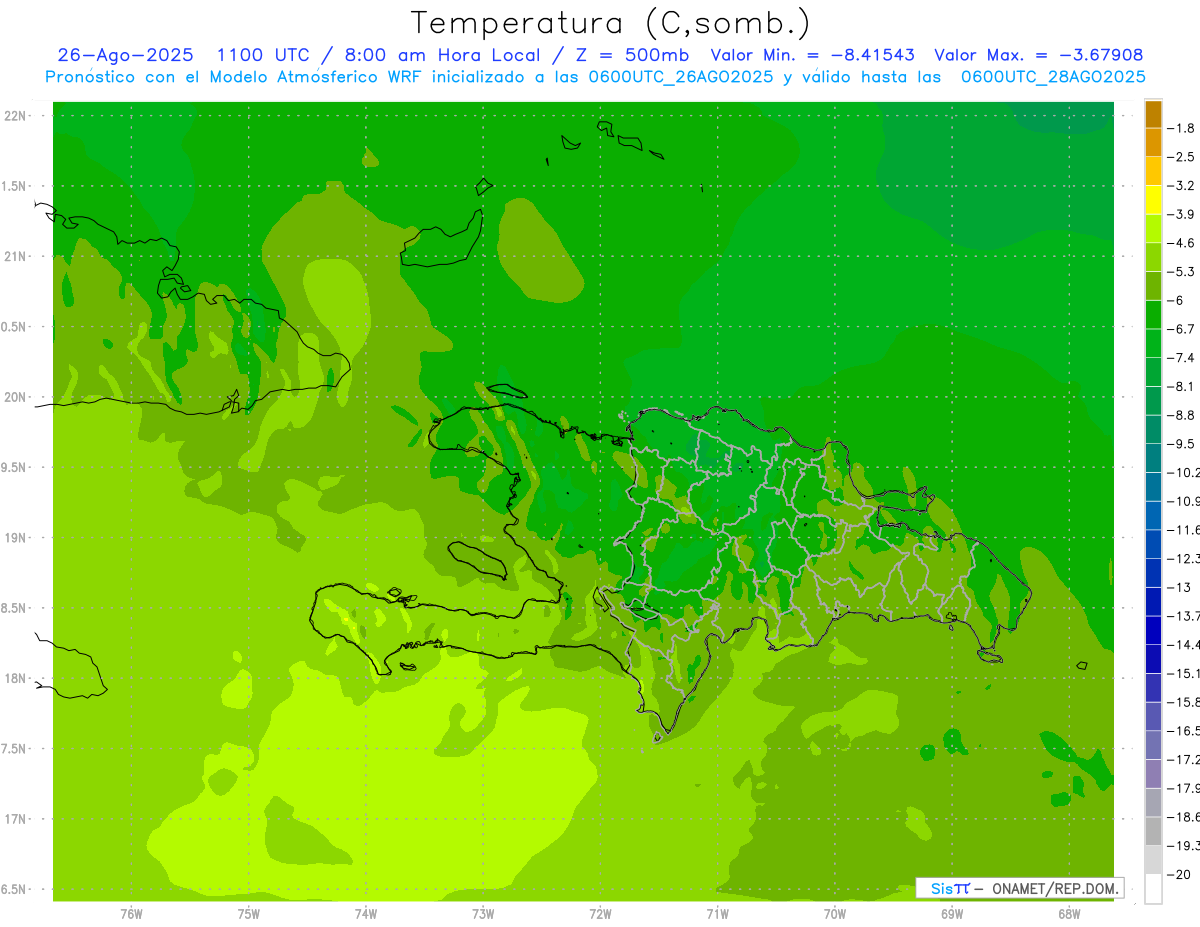Select 'Valor Min. = -8.41543' value
Image resolution: width=1200 pixels, height=927 pixels.
[812, 55]
